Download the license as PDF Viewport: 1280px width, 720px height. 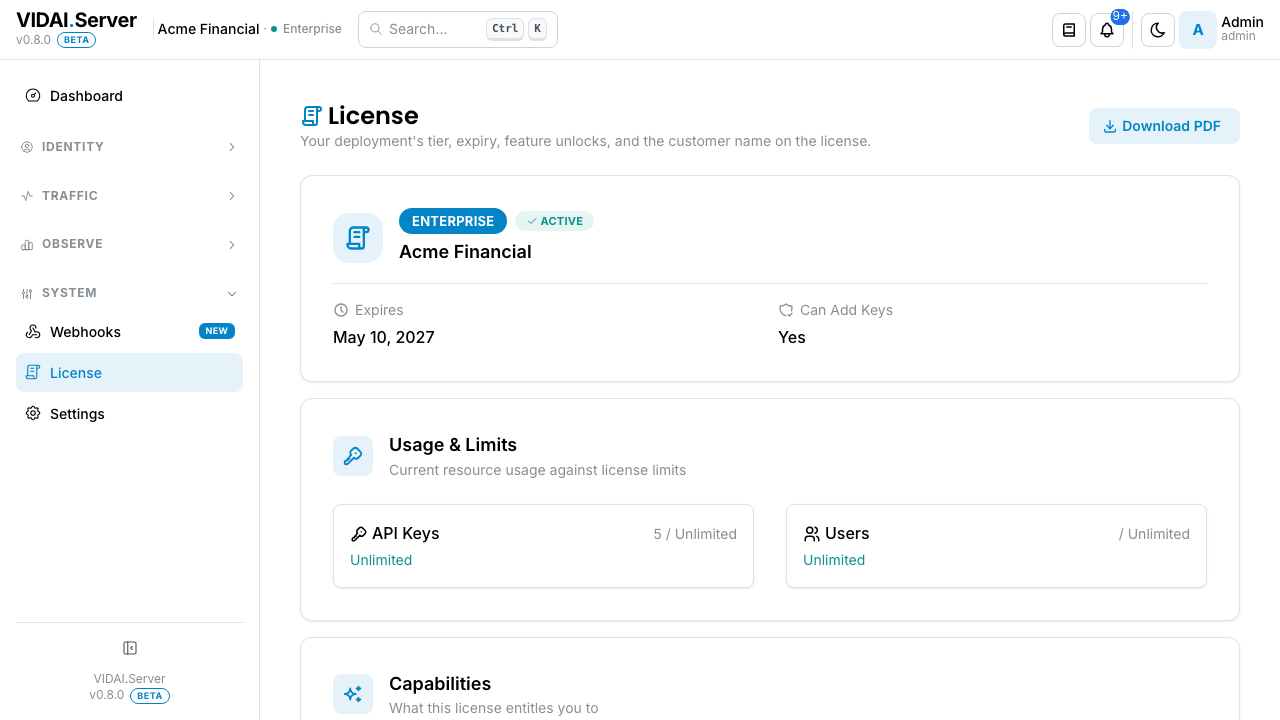pyautogui.click(x=1164, y=126)
